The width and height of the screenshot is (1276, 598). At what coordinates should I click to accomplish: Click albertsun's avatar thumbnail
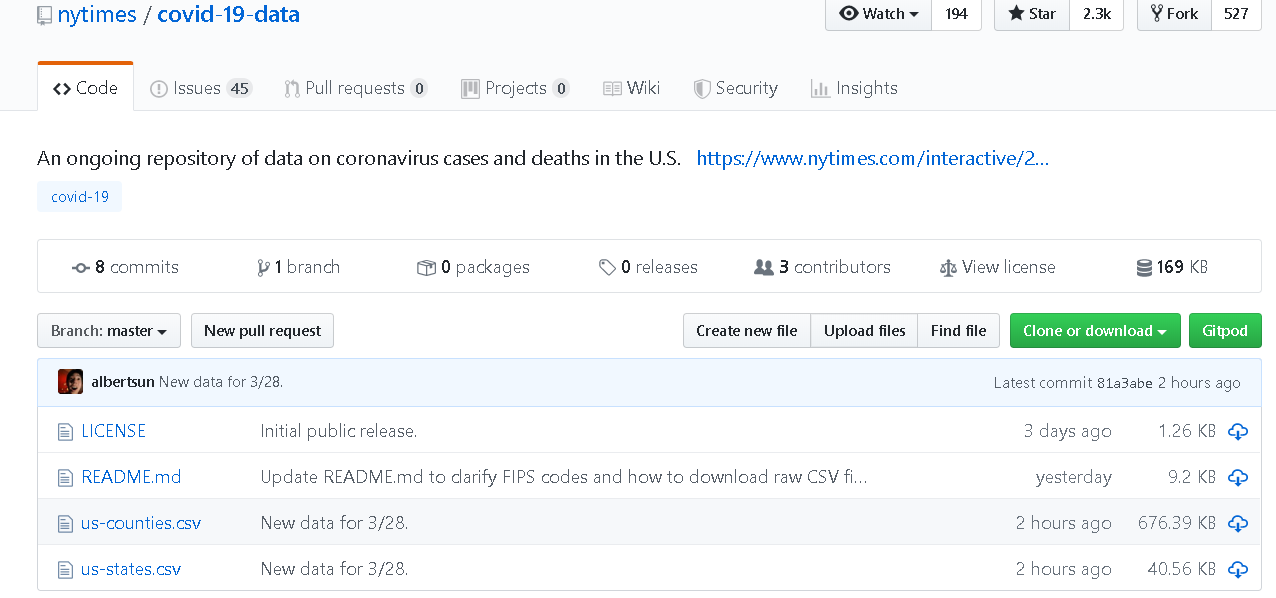click(70, 382)
